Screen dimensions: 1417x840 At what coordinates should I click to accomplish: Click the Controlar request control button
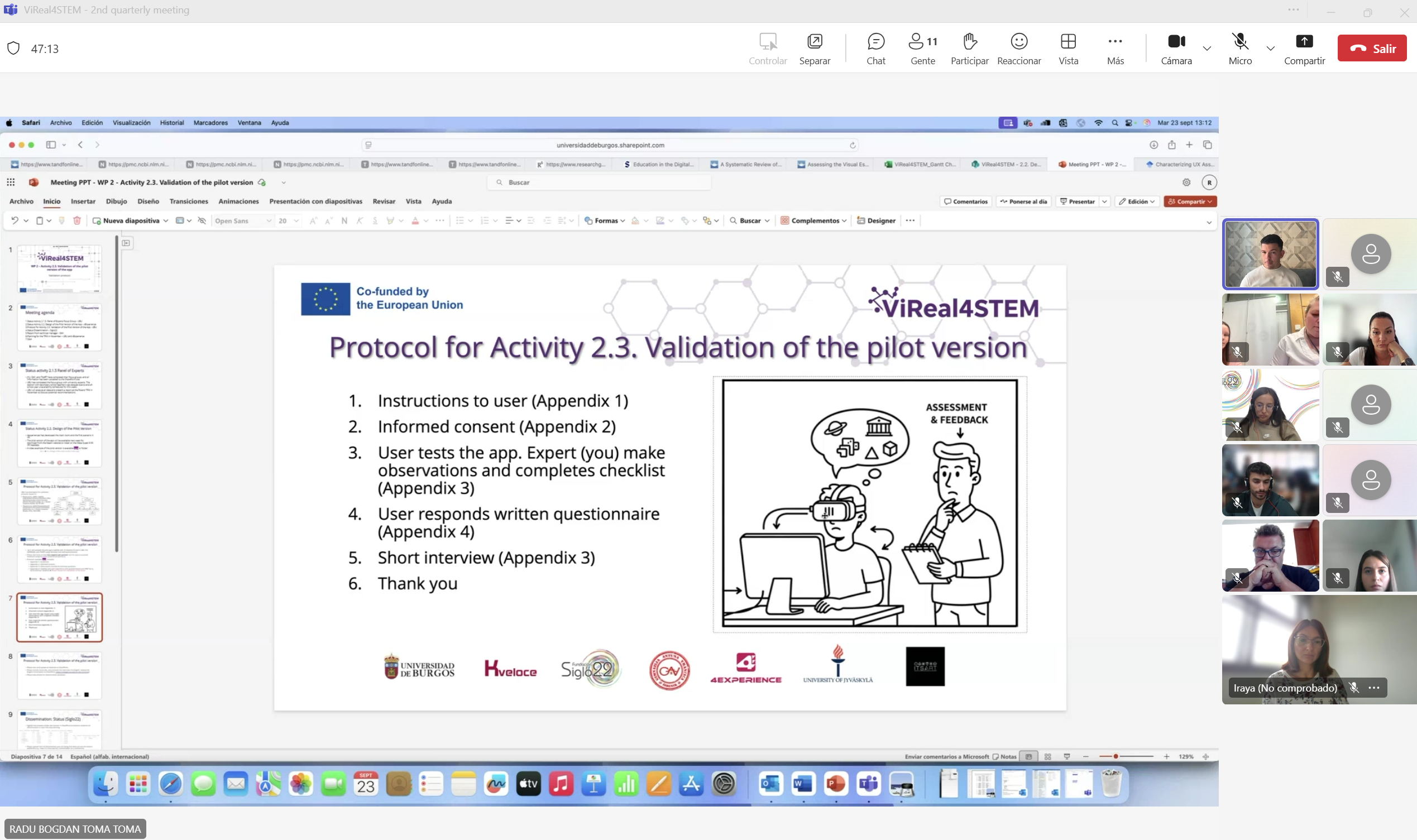tap(767, 48)
